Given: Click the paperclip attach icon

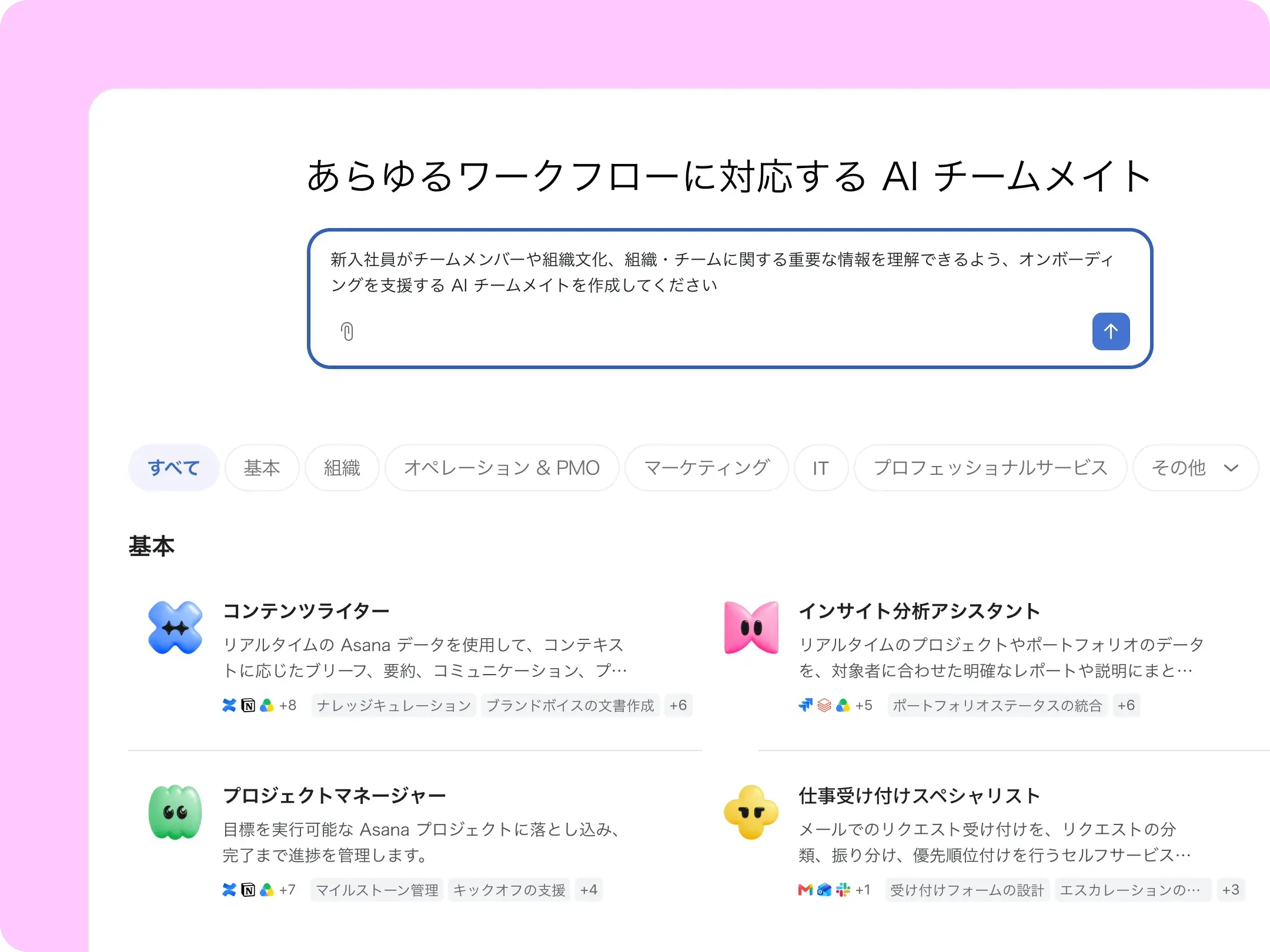Looking at the screenshot, I should tap(347, 331).
